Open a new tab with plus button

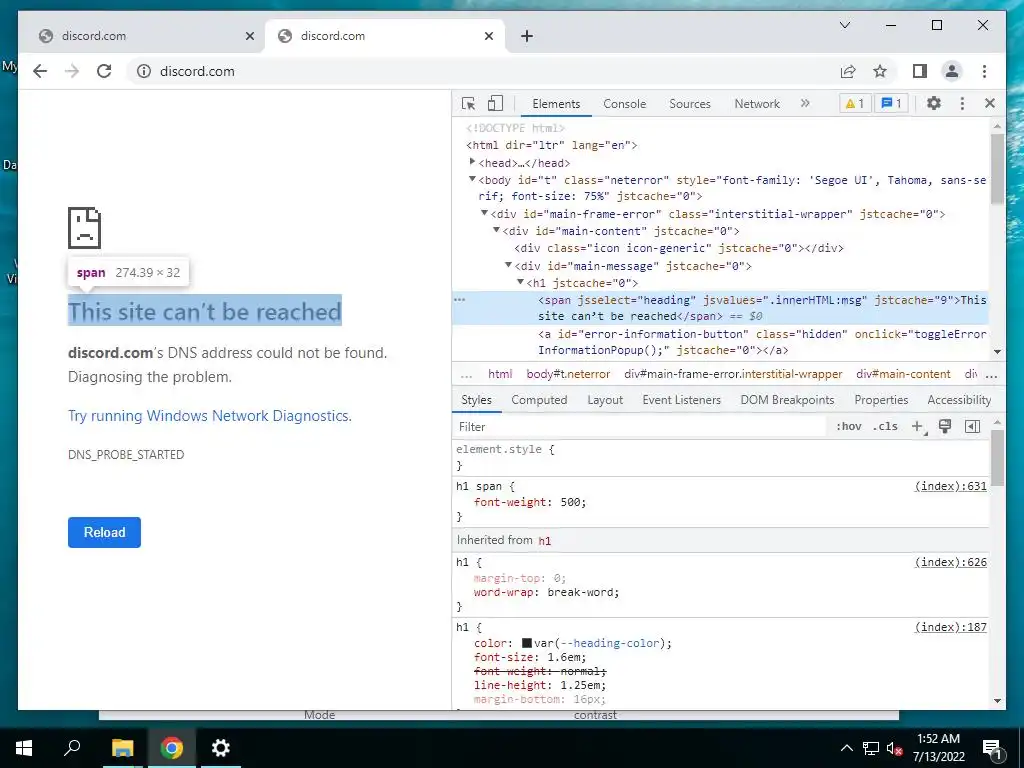coord(527,36)
